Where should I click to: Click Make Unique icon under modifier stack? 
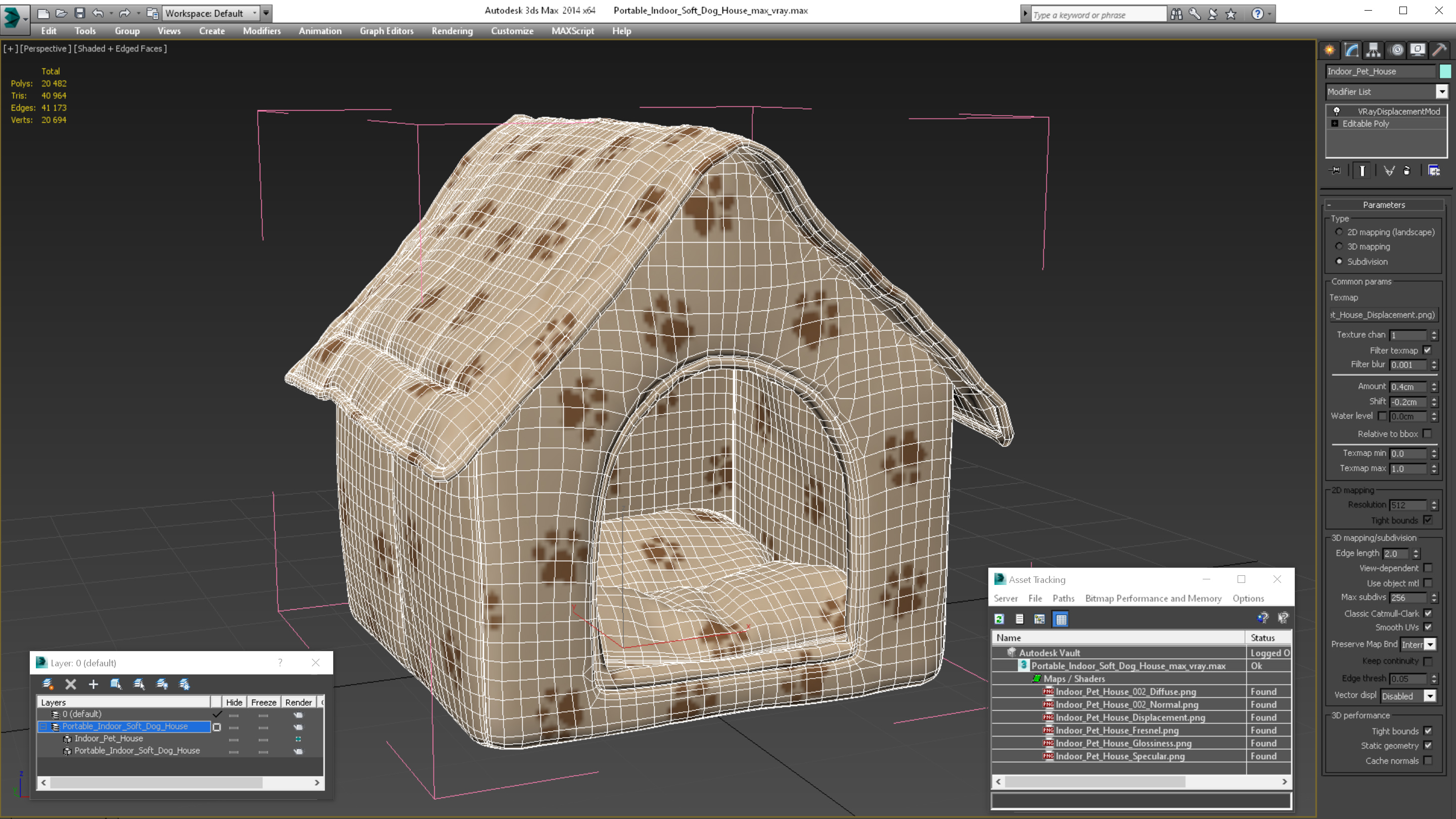1389,170
